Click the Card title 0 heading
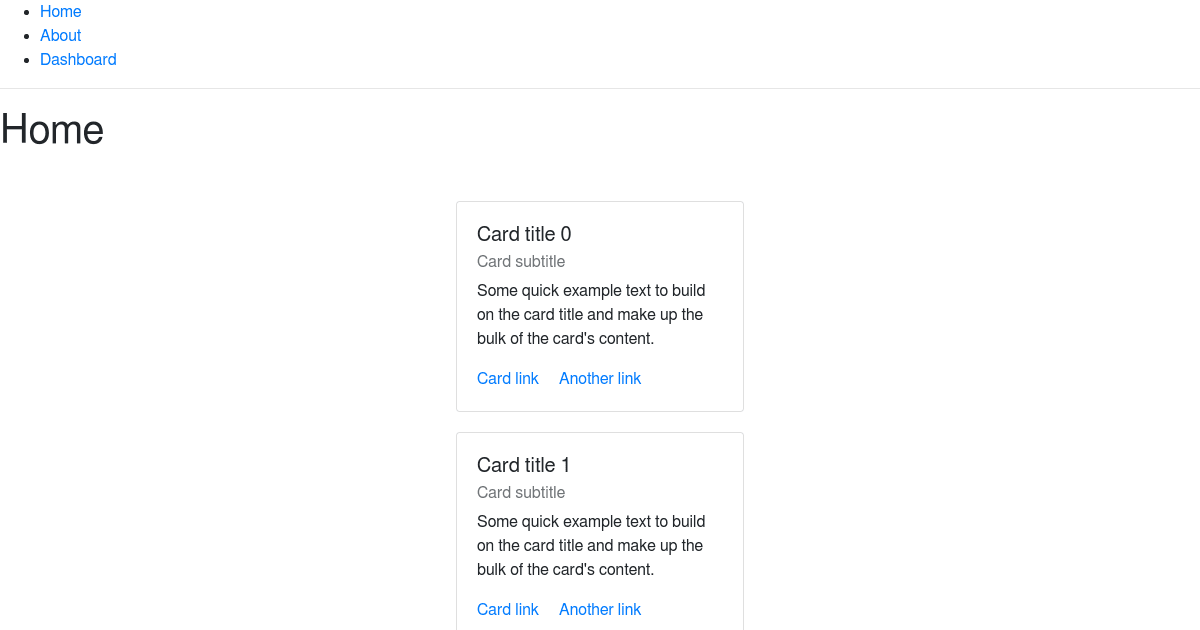Image resolution: width=1200 pixels, height=630 pixels. (524, 234)
